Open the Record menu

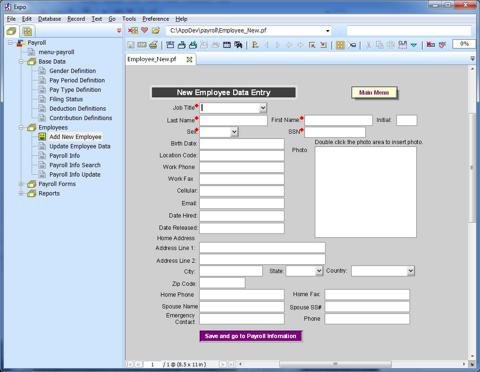76,19
